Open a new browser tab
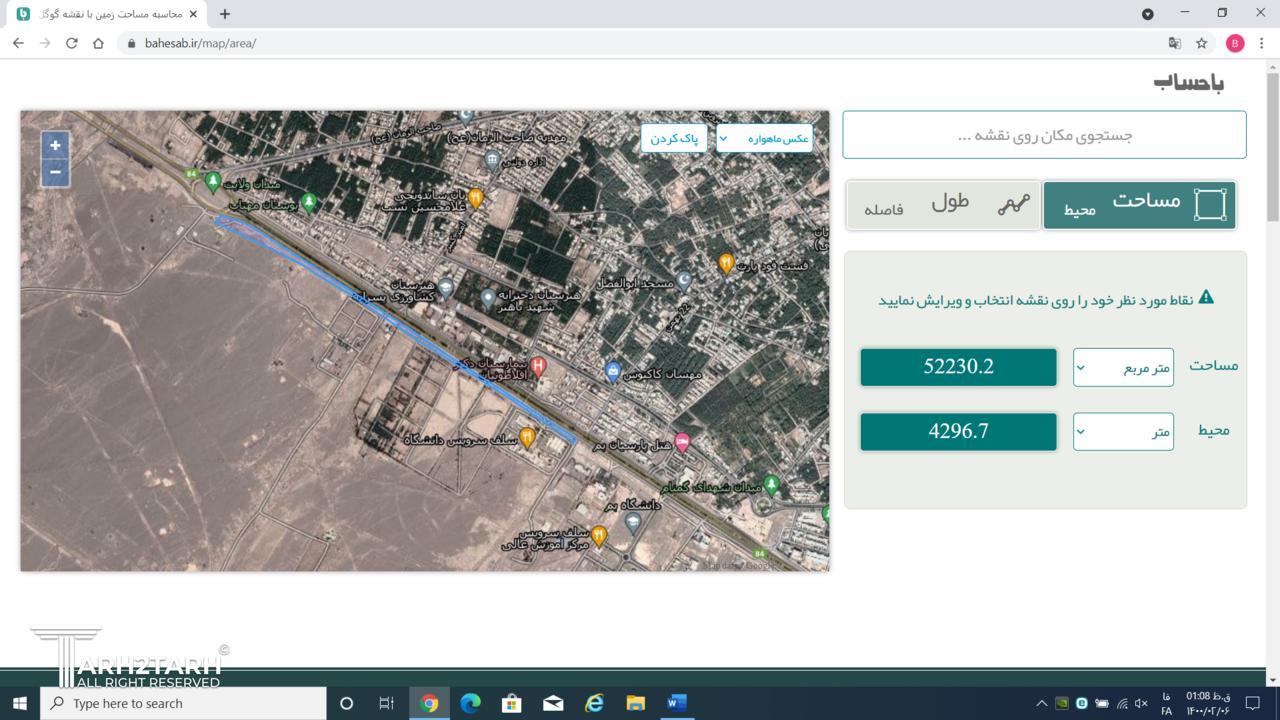The height and width of the screenshot is (720, 1280). tap(225, 14)
